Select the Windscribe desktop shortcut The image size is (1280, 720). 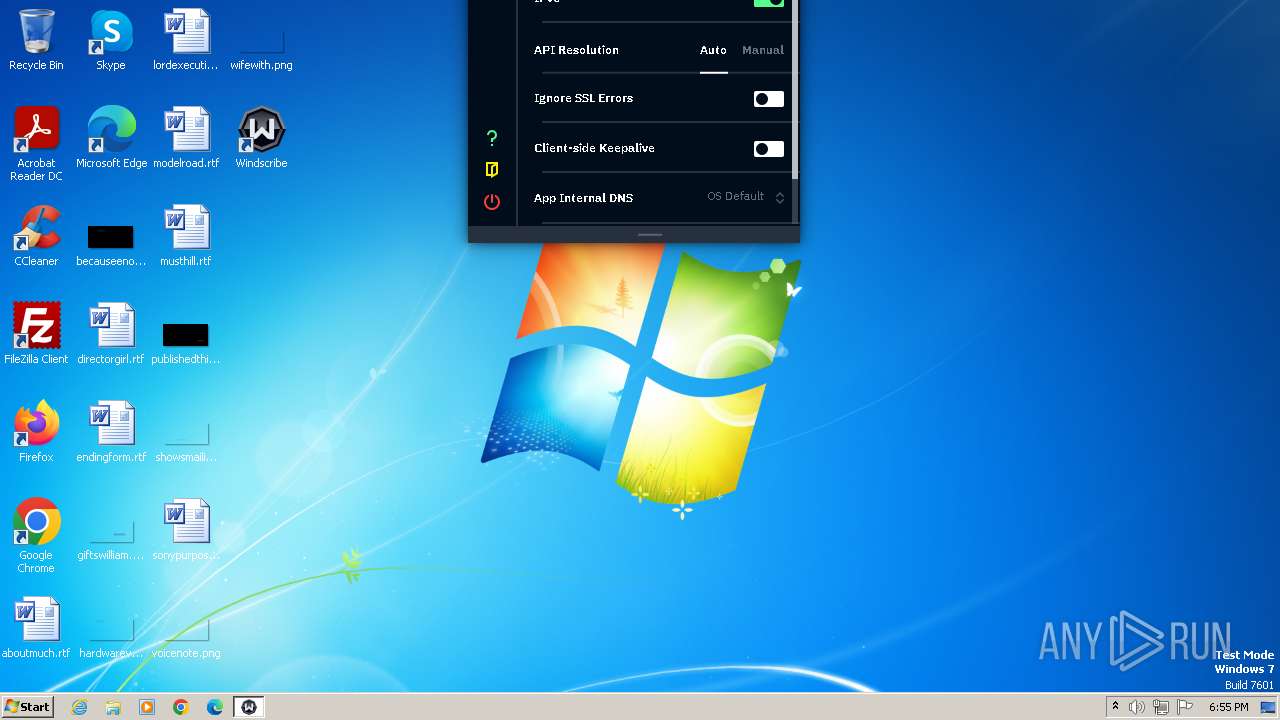click(x=261, y=139)
